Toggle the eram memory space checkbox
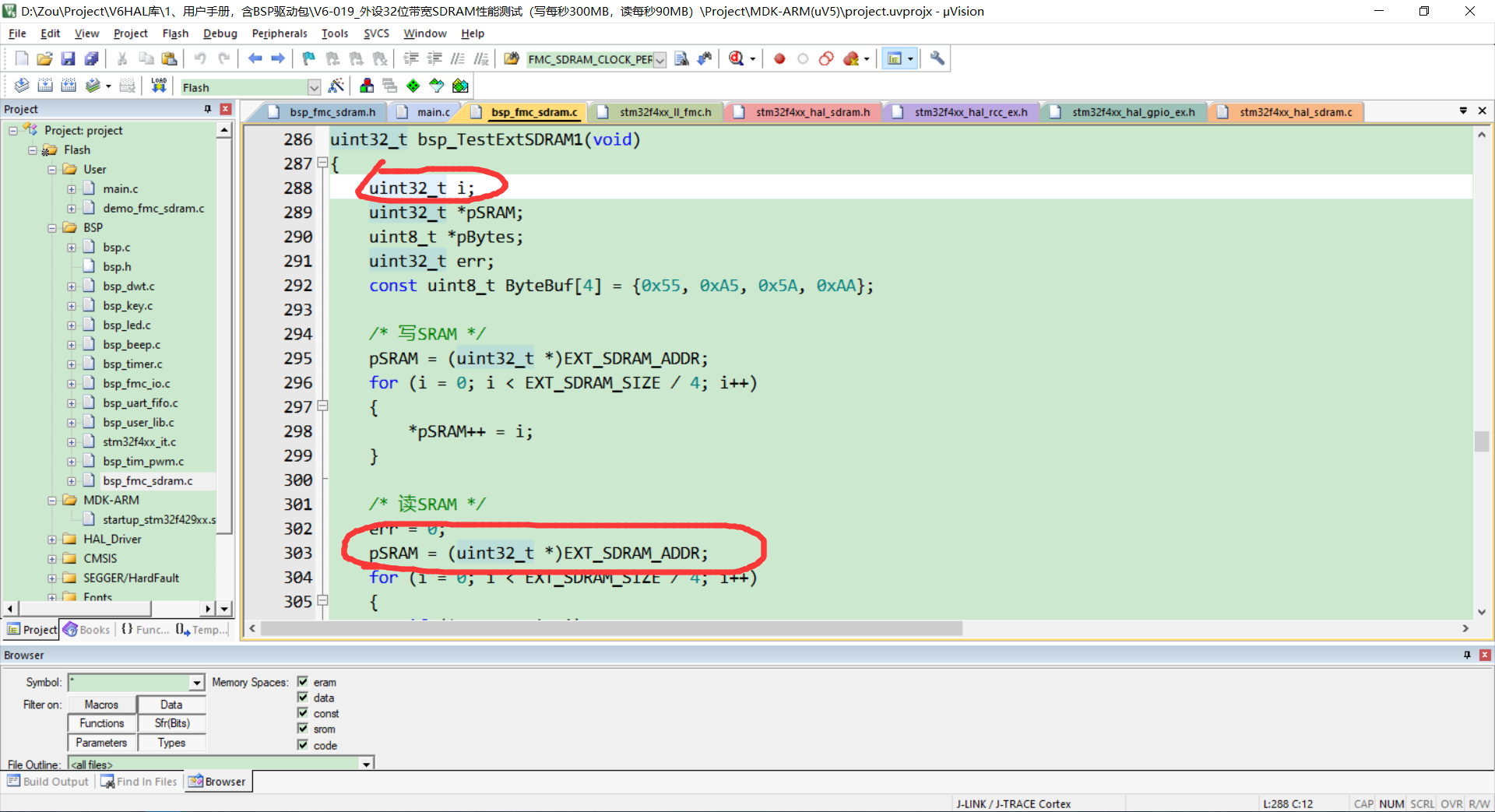This screenshot has width=1495, height=812. (303, 682)
